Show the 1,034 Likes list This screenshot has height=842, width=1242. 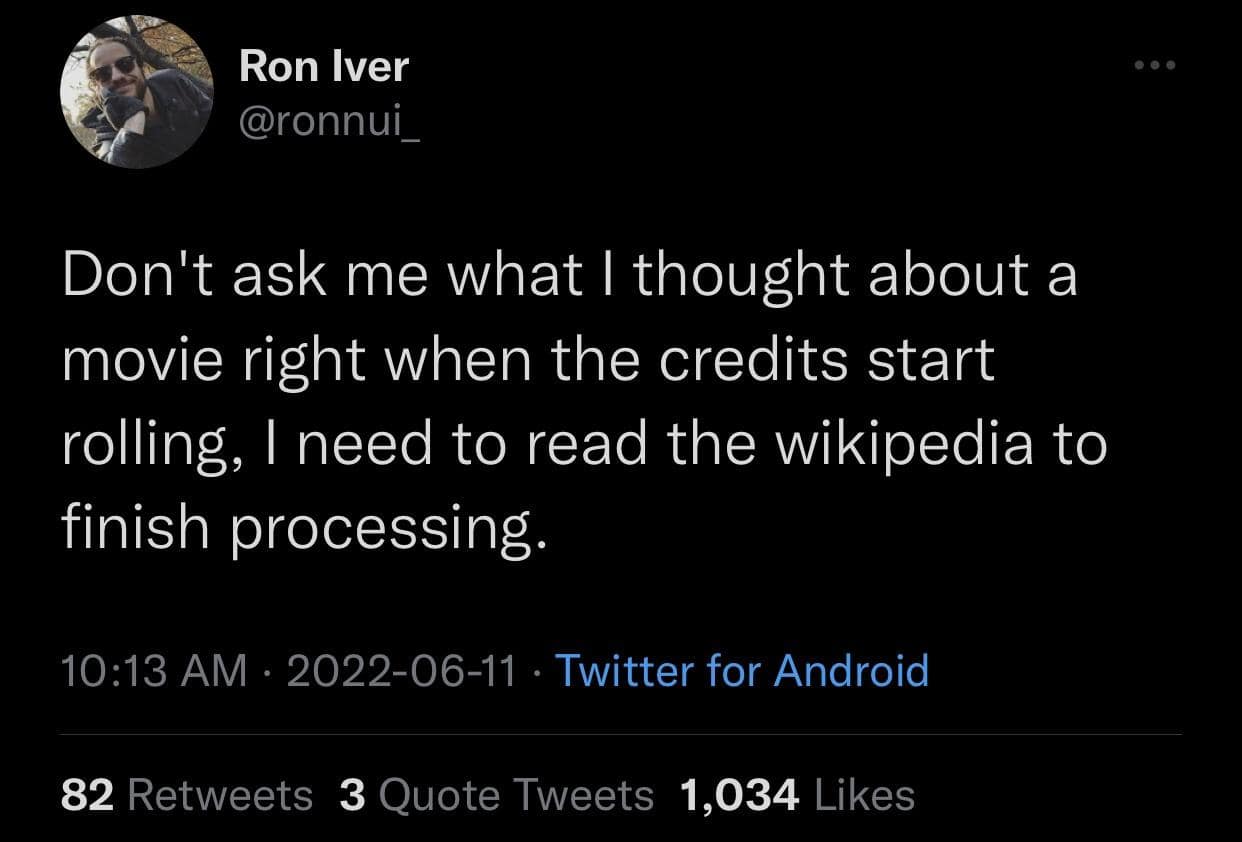click(x=796, y=796)
